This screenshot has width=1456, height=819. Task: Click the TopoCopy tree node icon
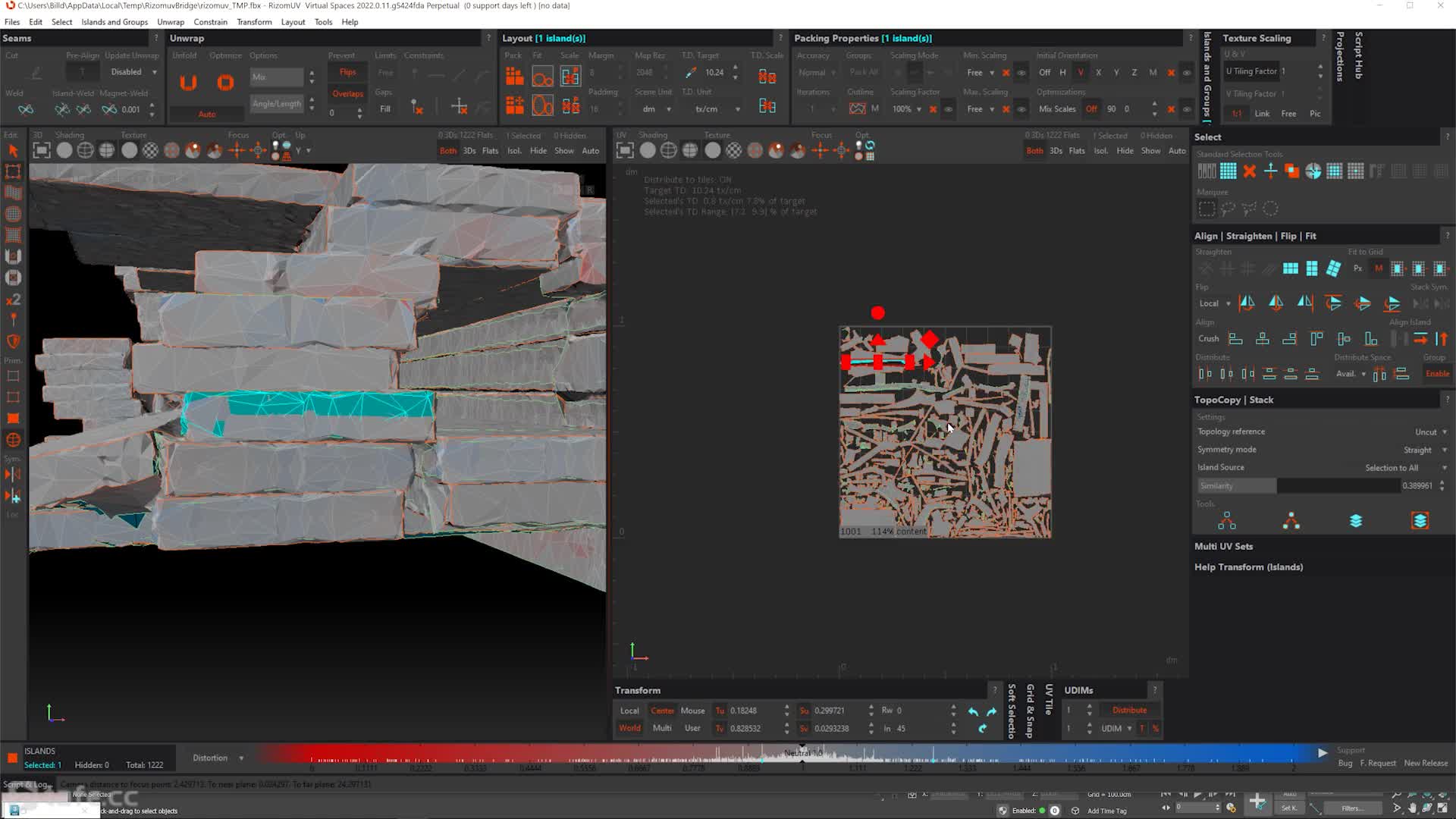tap(1226, 521)
